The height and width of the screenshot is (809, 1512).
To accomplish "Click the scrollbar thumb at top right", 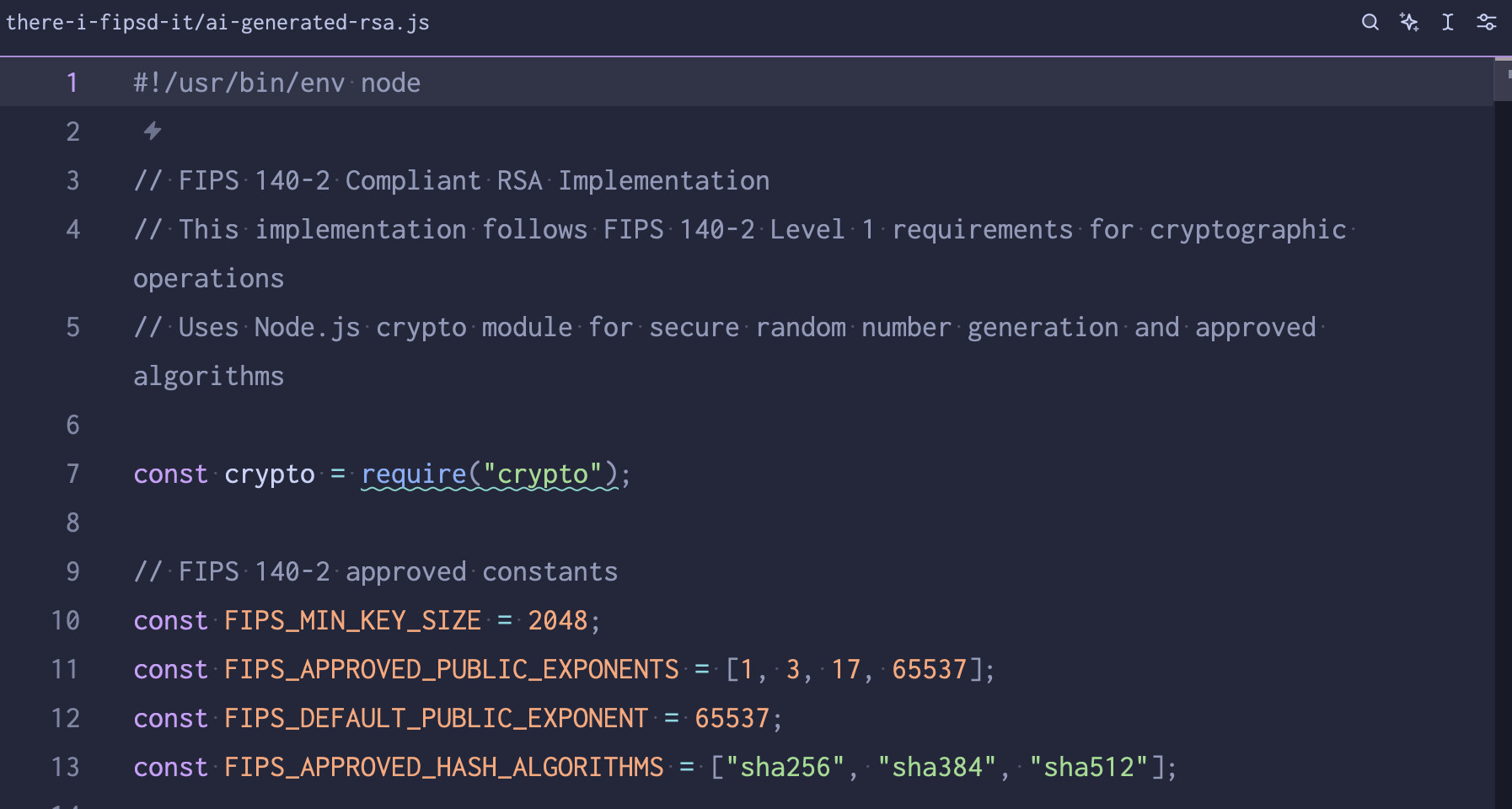I will (x=1503, y=78).
